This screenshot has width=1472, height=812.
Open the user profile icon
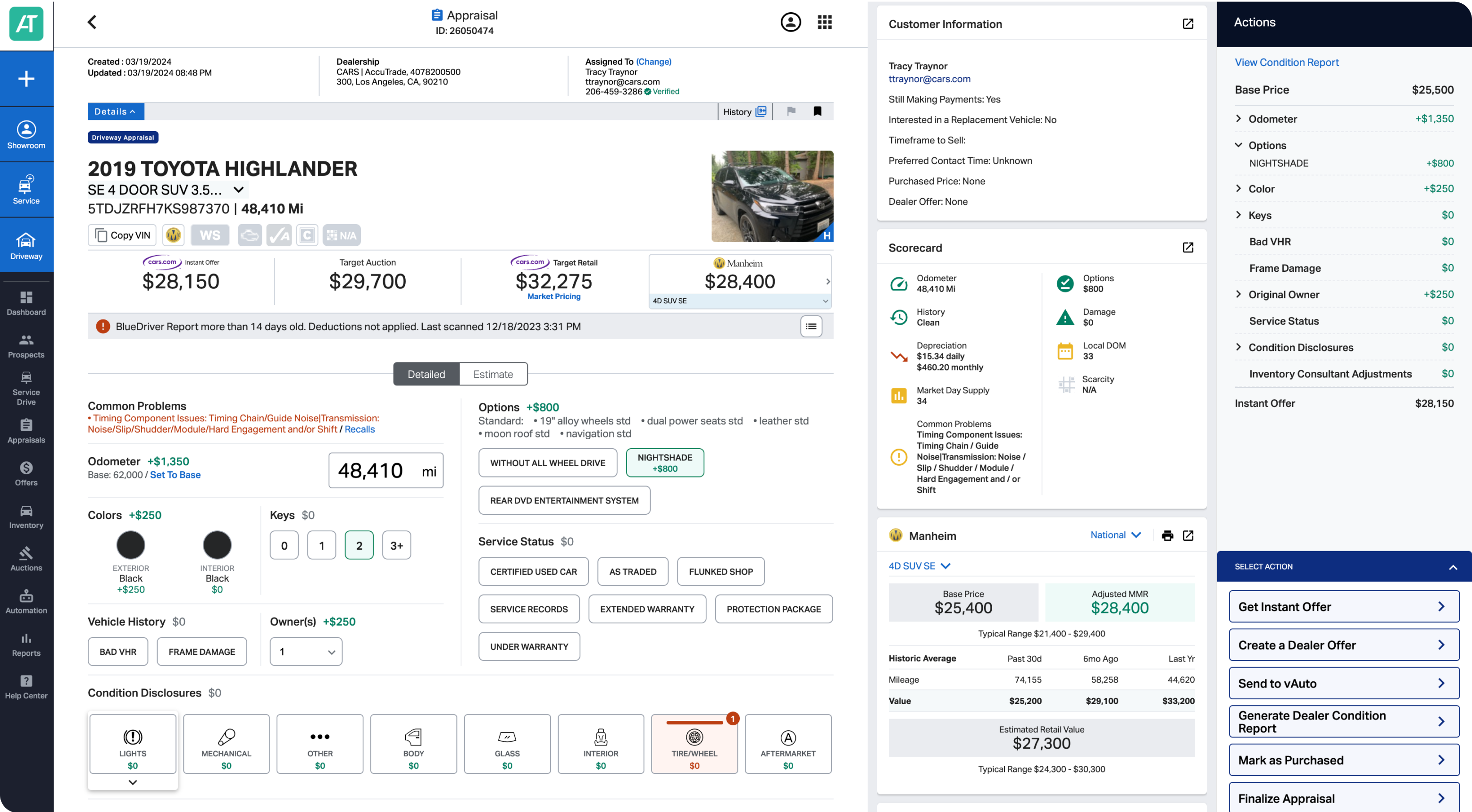pos(790,22)
